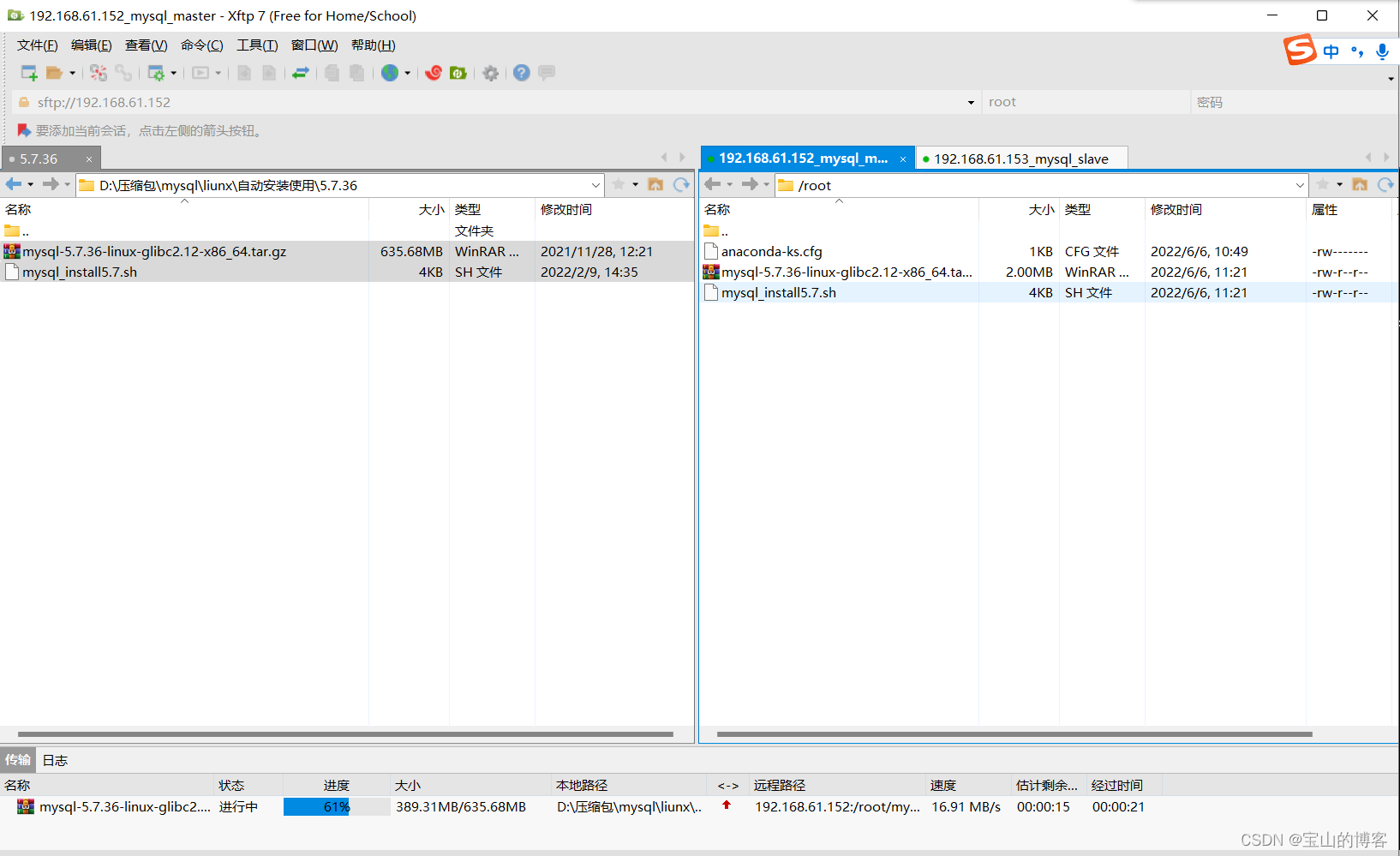Expand the remote /root path dropdown
This screenshot has height=856, width=1400.
pyautogui.click(x=1300, y=185)
